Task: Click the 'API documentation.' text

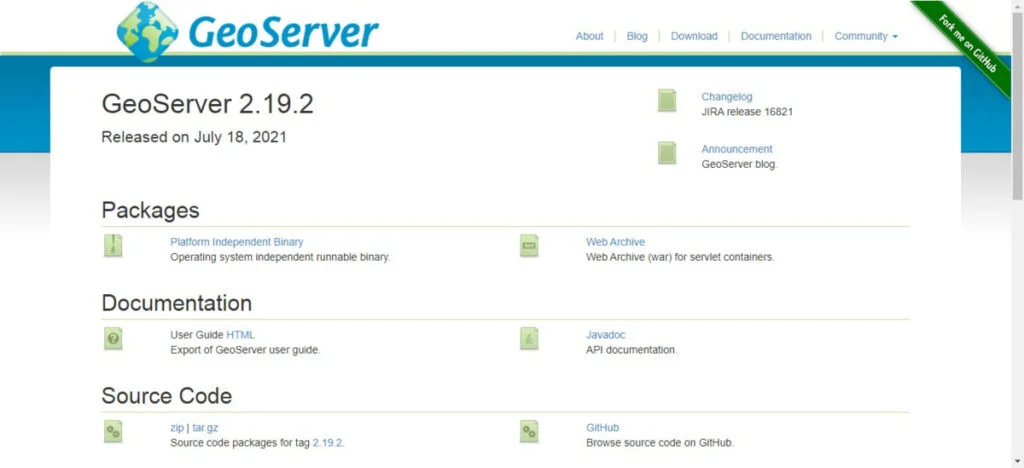Action: [x=632, y=350]
